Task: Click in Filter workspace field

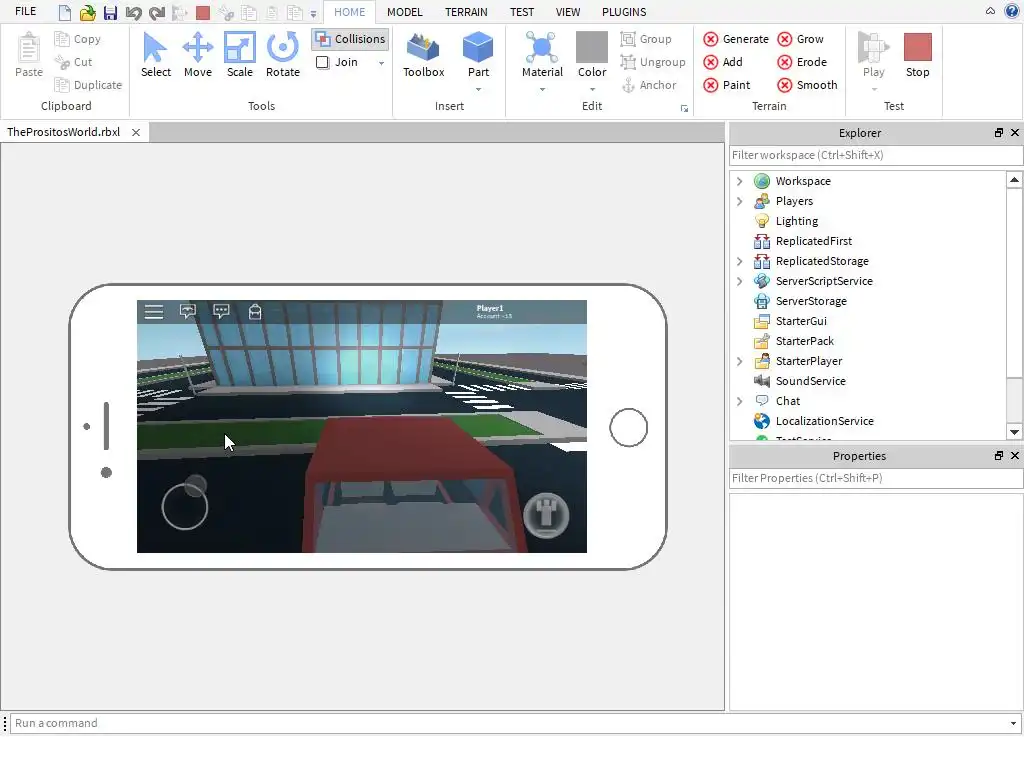Action: (875, 155)
